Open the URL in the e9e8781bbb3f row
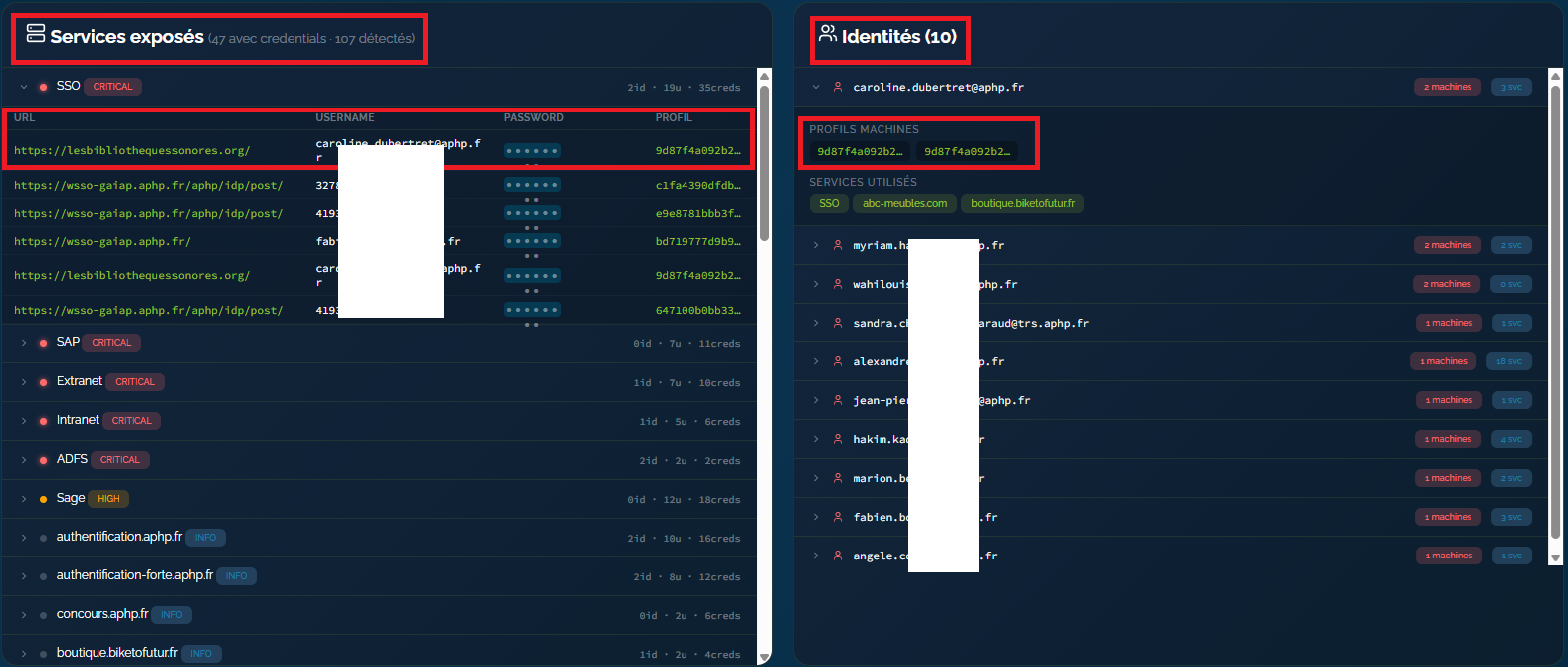1568x667 pixels. click(x=148, y=213)
